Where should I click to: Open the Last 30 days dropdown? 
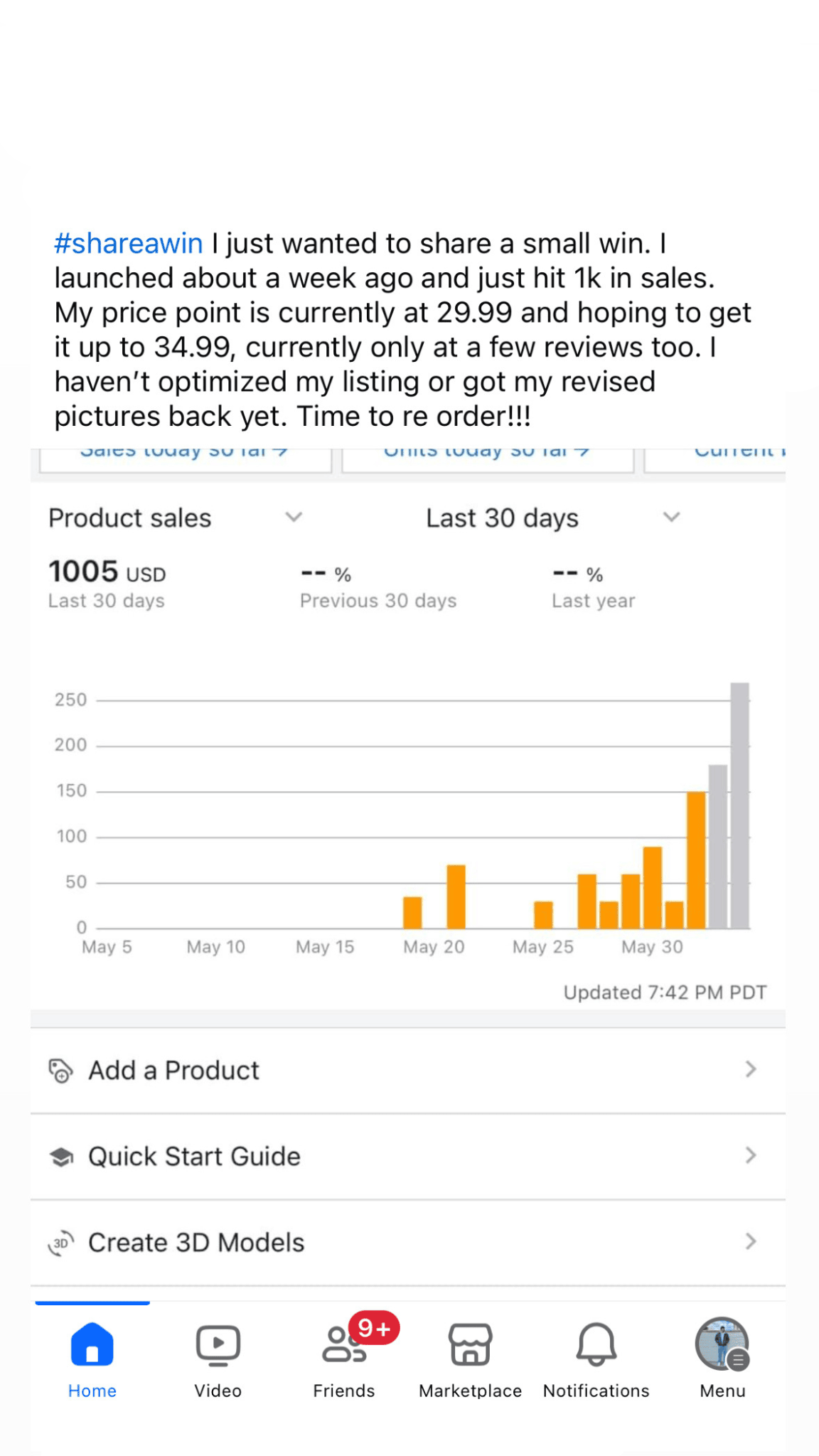pyautogui.click(x=671, y=517)
